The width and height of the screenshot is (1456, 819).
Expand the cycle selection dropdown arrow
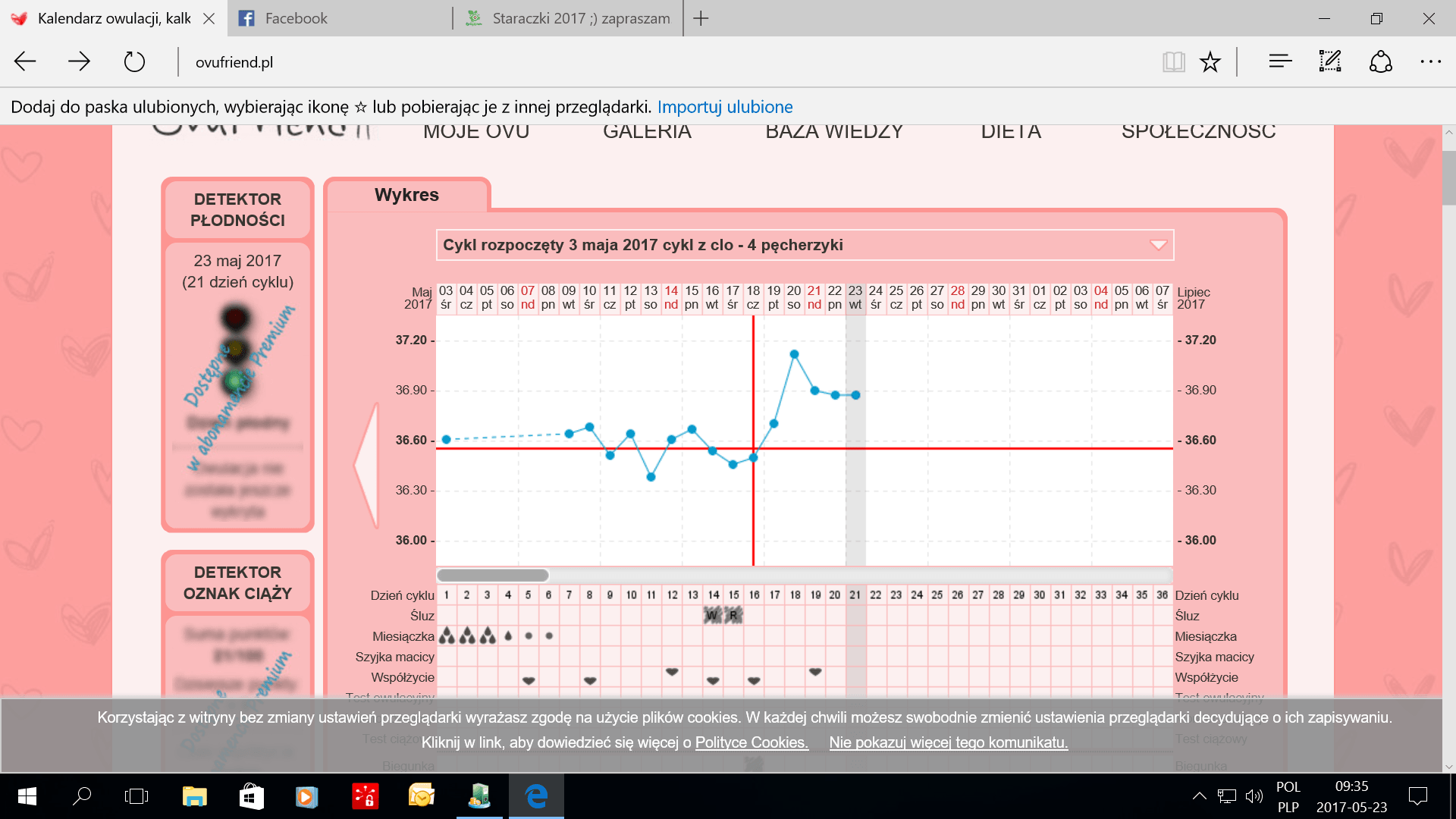tap(1158, 245)
